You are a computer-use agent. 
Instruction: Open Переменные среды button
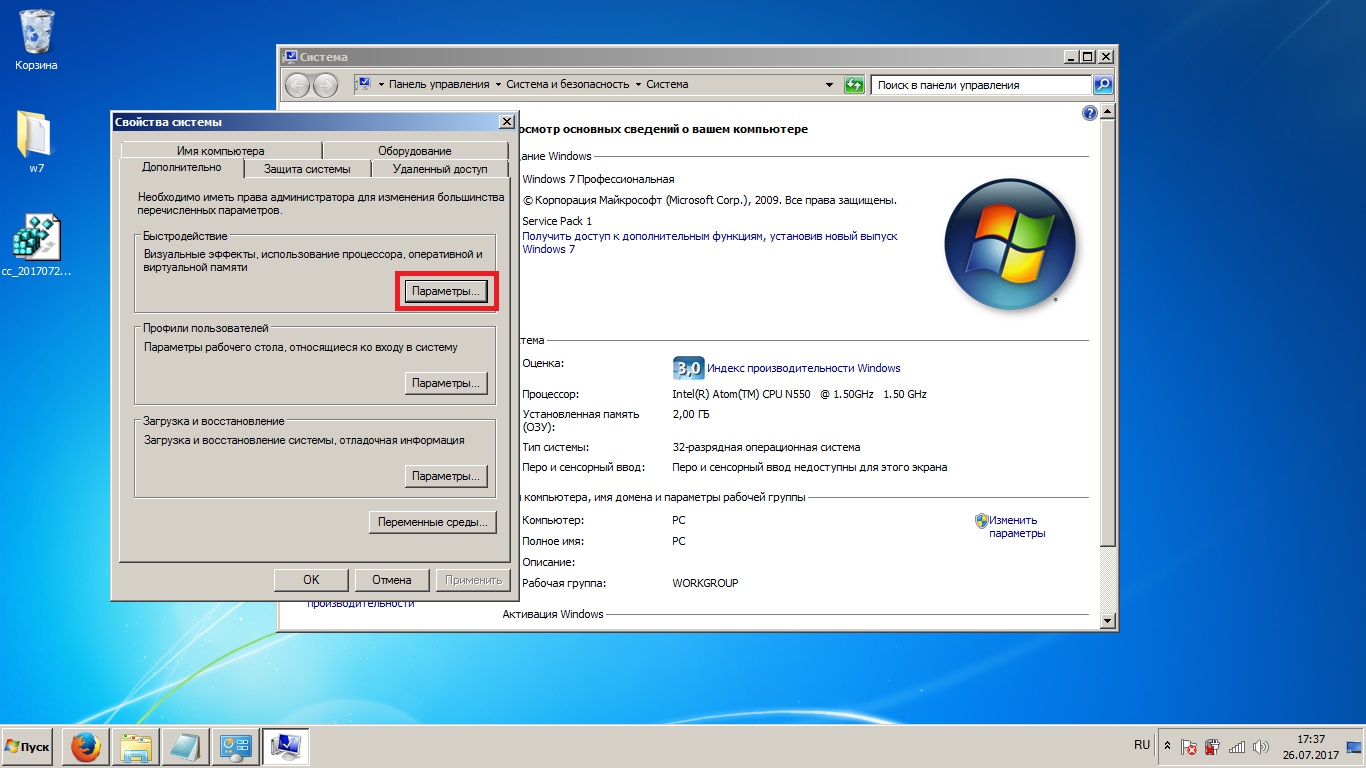pyautogui.click(x=433, y=522)
